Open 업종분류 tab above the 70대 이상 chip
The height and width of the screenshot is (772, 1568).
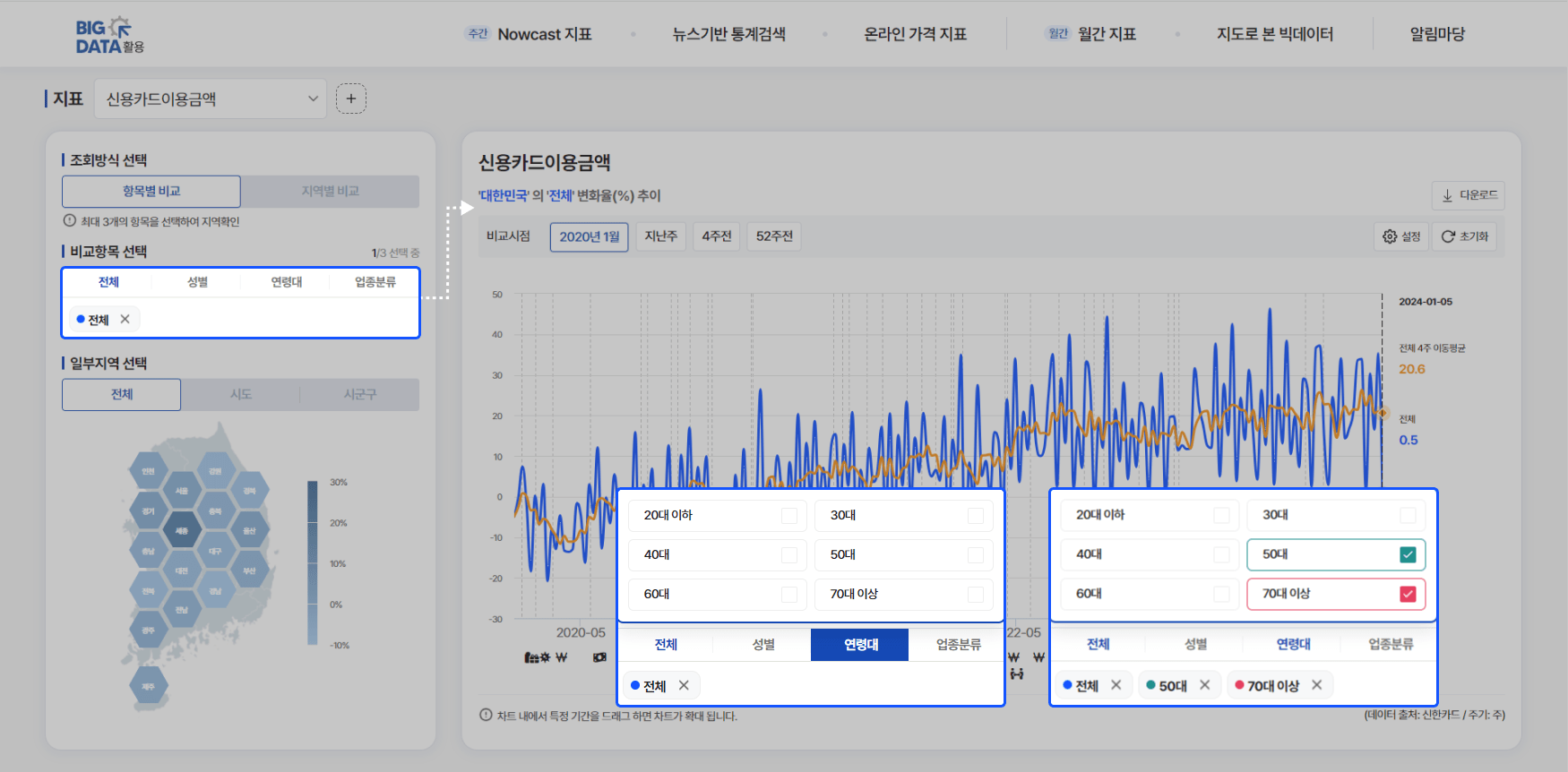pos(1391,644)
